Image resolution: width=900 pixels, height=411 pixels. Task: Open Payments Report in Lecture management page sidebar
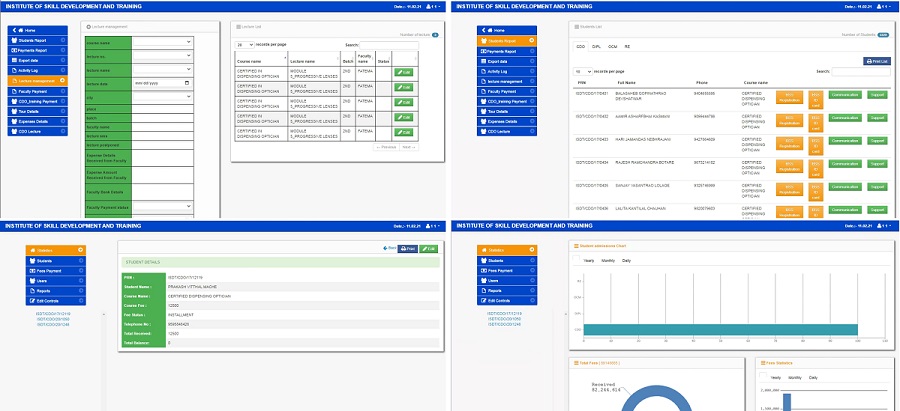point(38,51)
